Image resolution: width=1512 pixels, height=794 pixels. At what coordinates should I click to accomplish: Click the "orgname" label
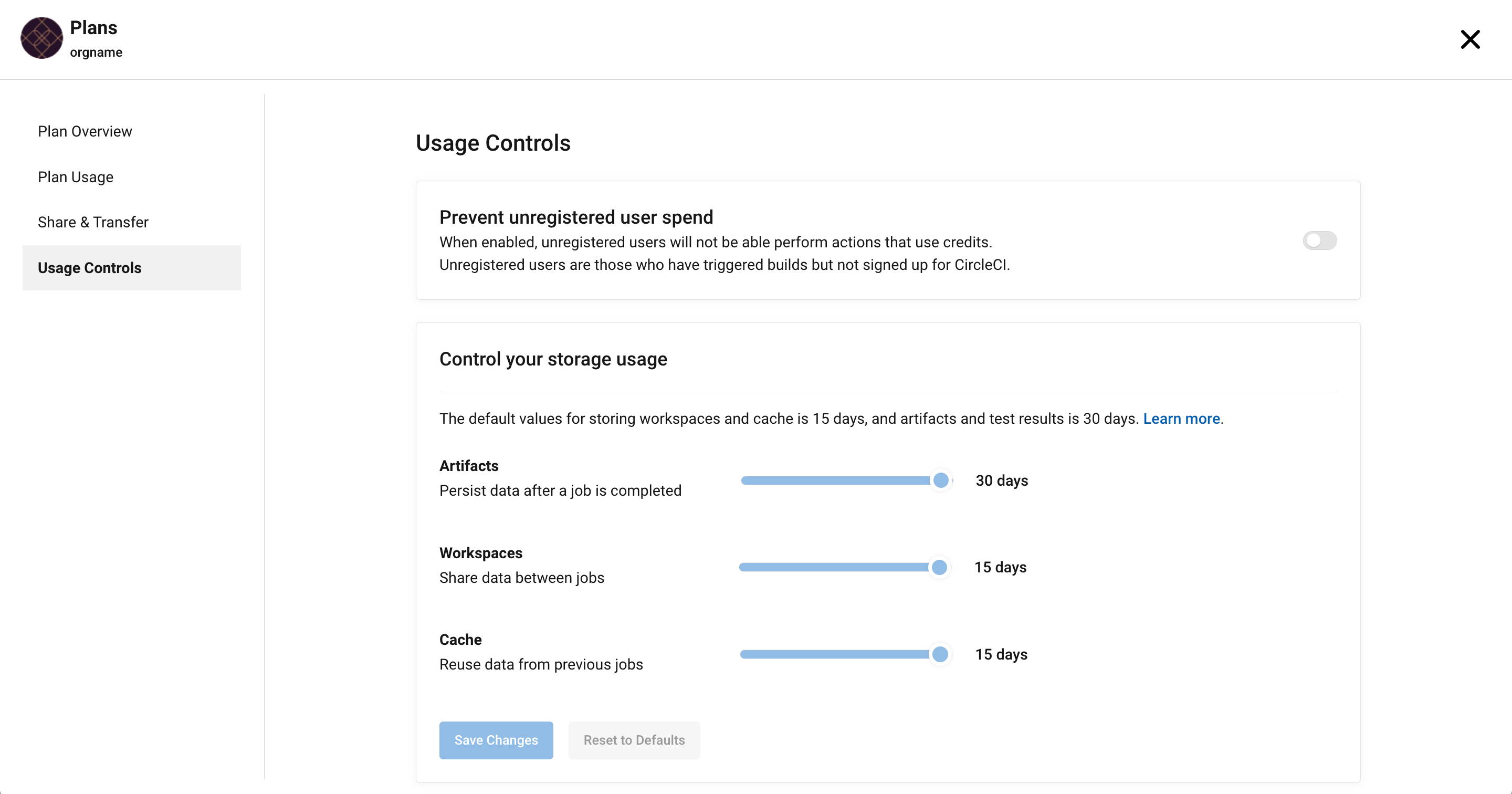coord(96,53)
